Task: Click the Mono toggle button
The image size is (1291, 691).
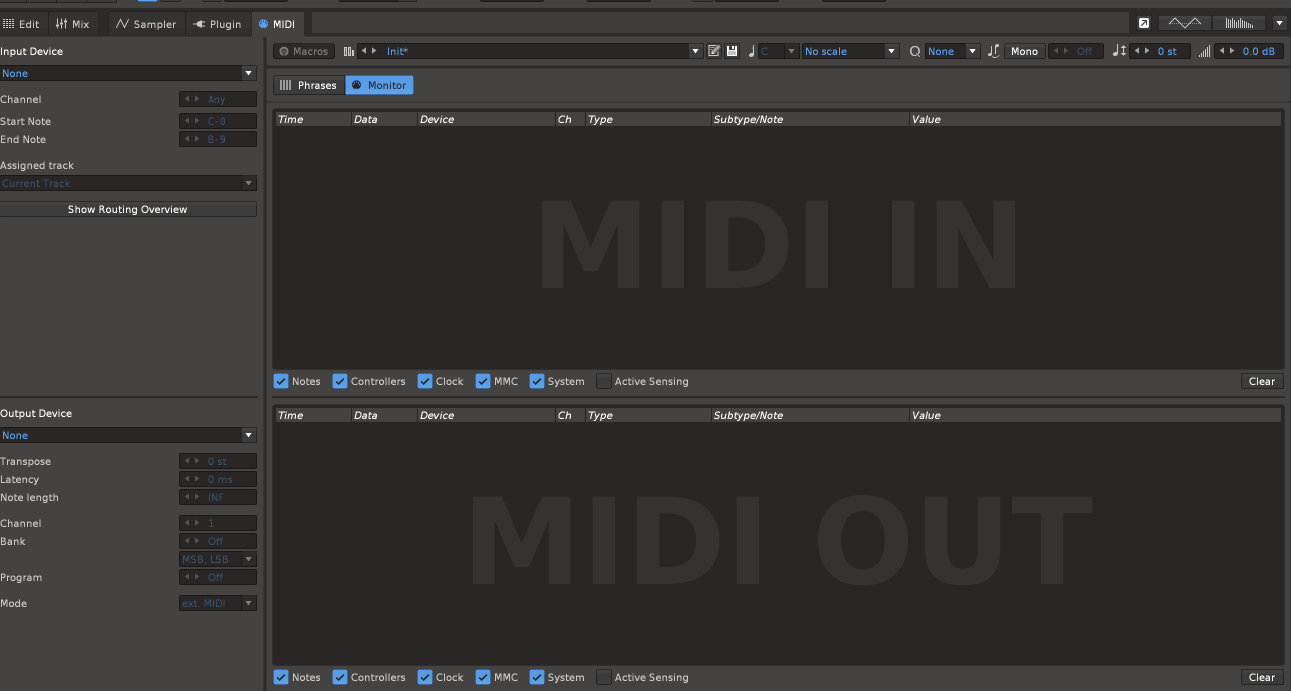Action: [x=1024, y=51]
